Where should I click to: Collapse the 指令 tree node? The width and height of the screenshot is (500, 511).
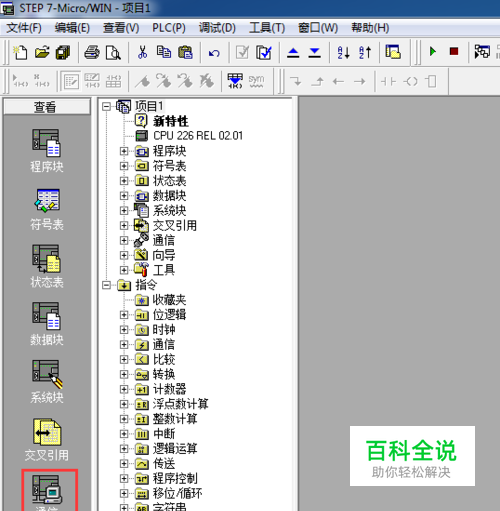[x=106, y=285]
